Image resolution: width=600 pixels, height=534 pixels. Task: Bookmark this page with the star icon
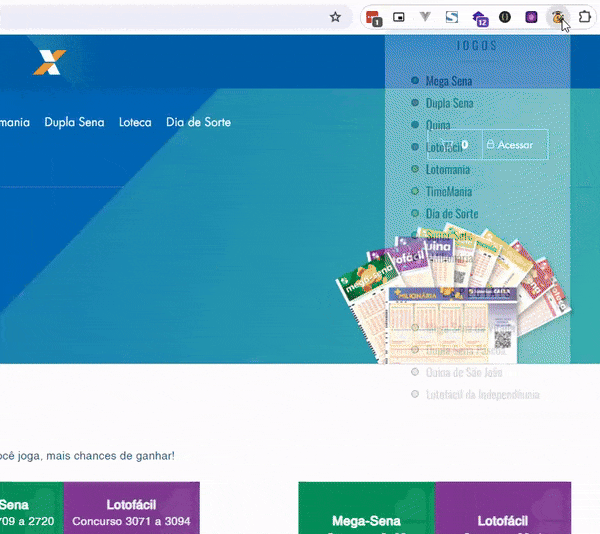tap(335, 17)
